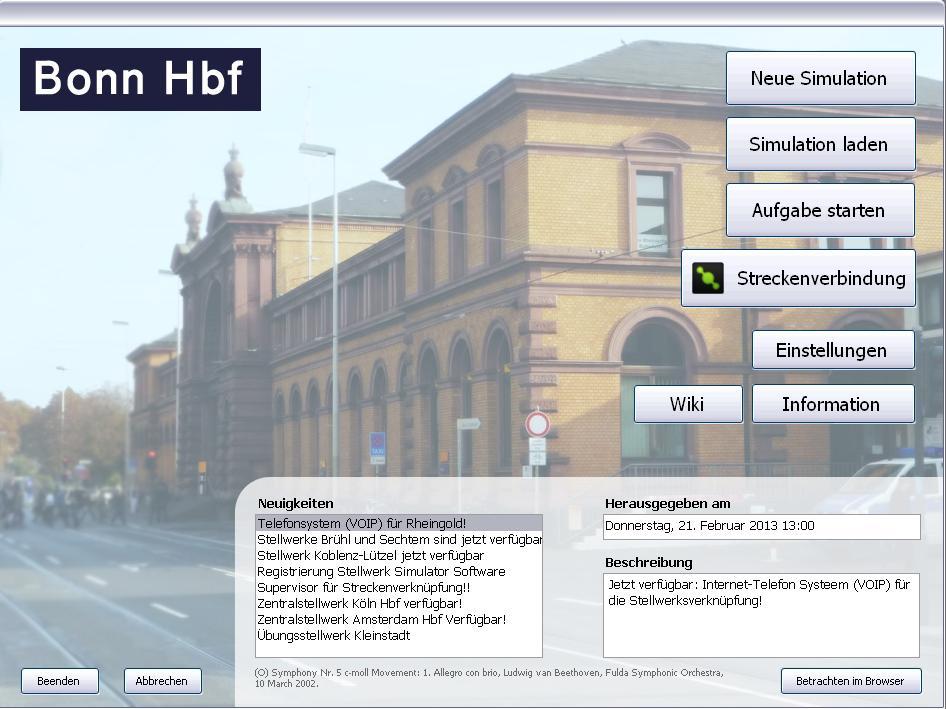
Task: Open Streckenverbindung
Action: point(798,278)
